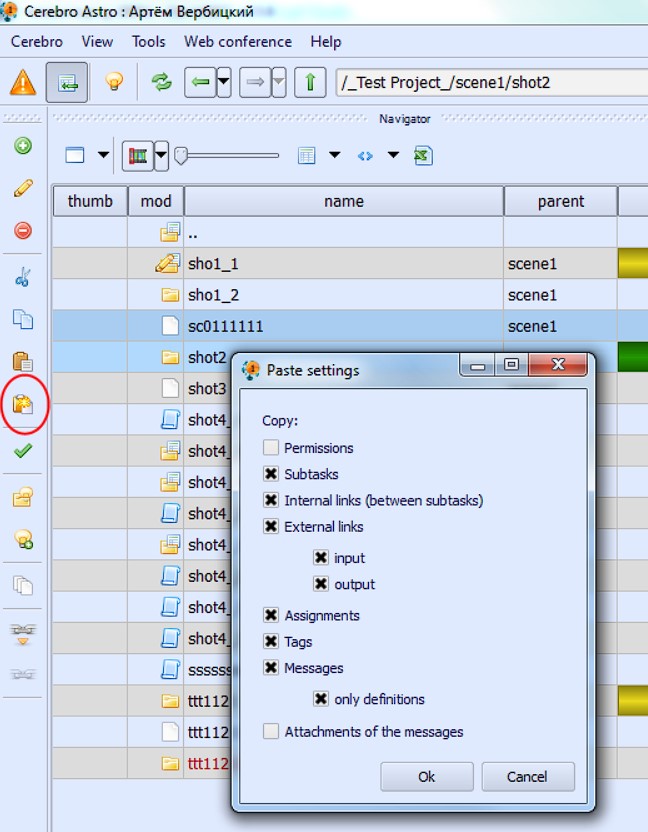Uncheck the only definitions checkbox

coord(321,699)
